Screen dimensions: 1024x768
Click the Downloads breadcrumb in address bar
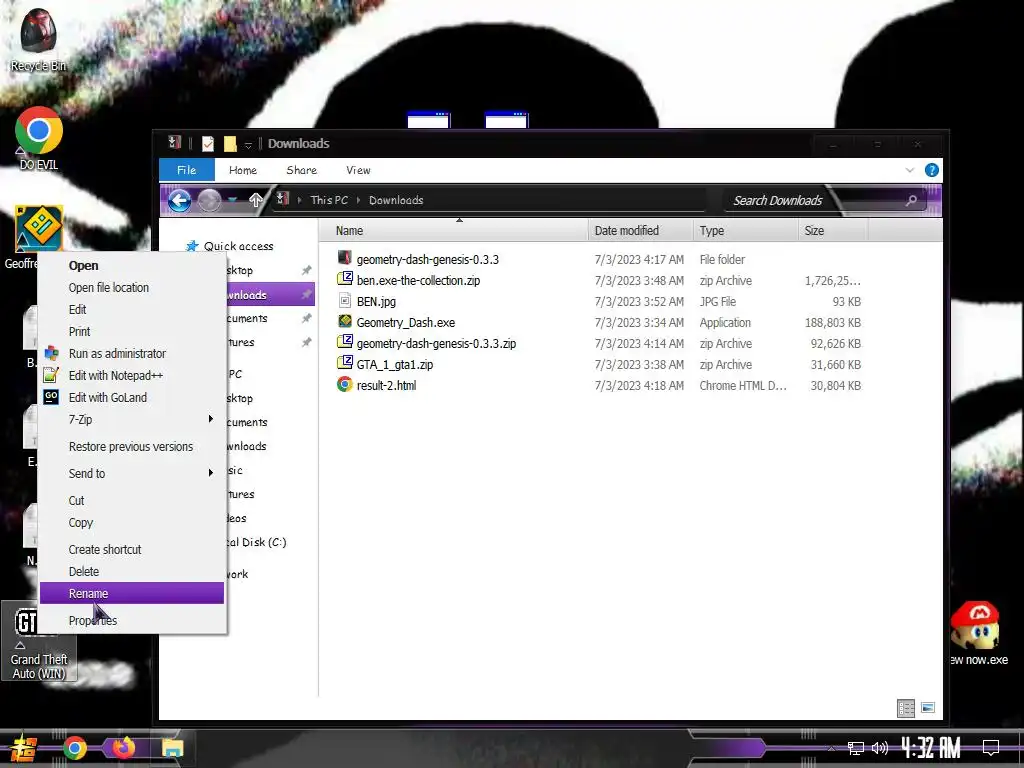(396, 200)
